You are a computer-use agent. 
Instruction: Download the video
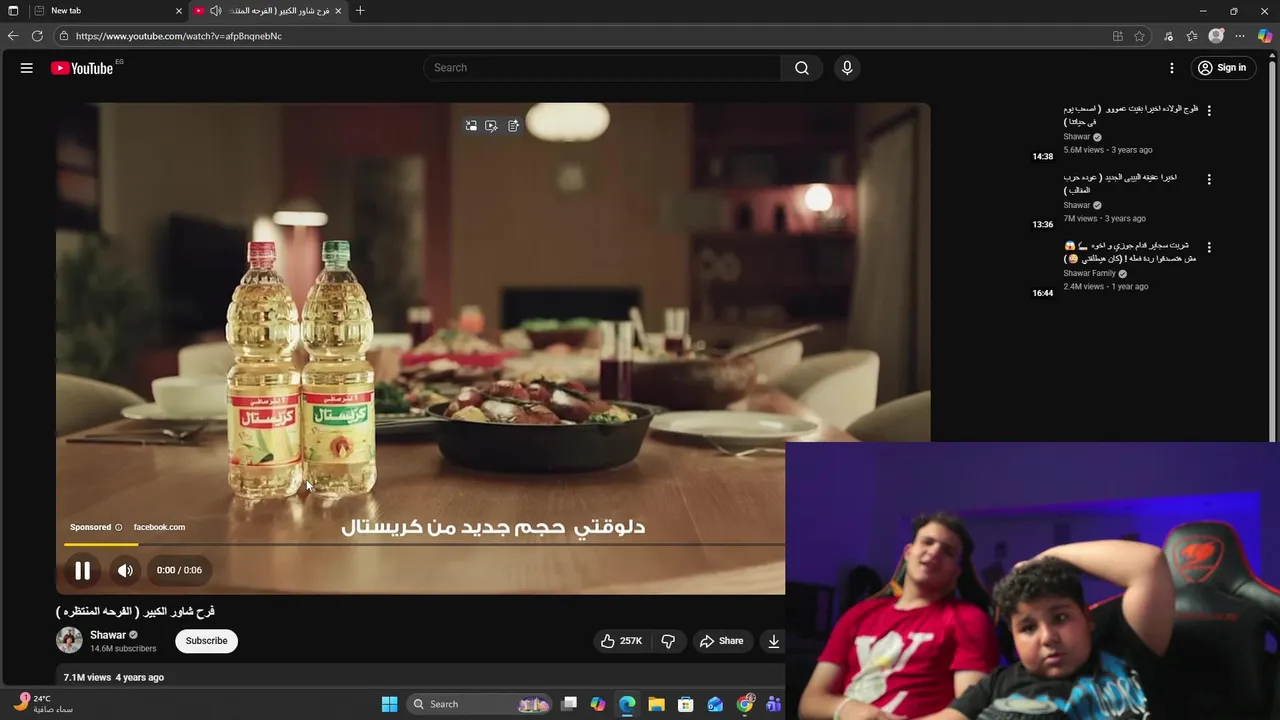[774, 641]
